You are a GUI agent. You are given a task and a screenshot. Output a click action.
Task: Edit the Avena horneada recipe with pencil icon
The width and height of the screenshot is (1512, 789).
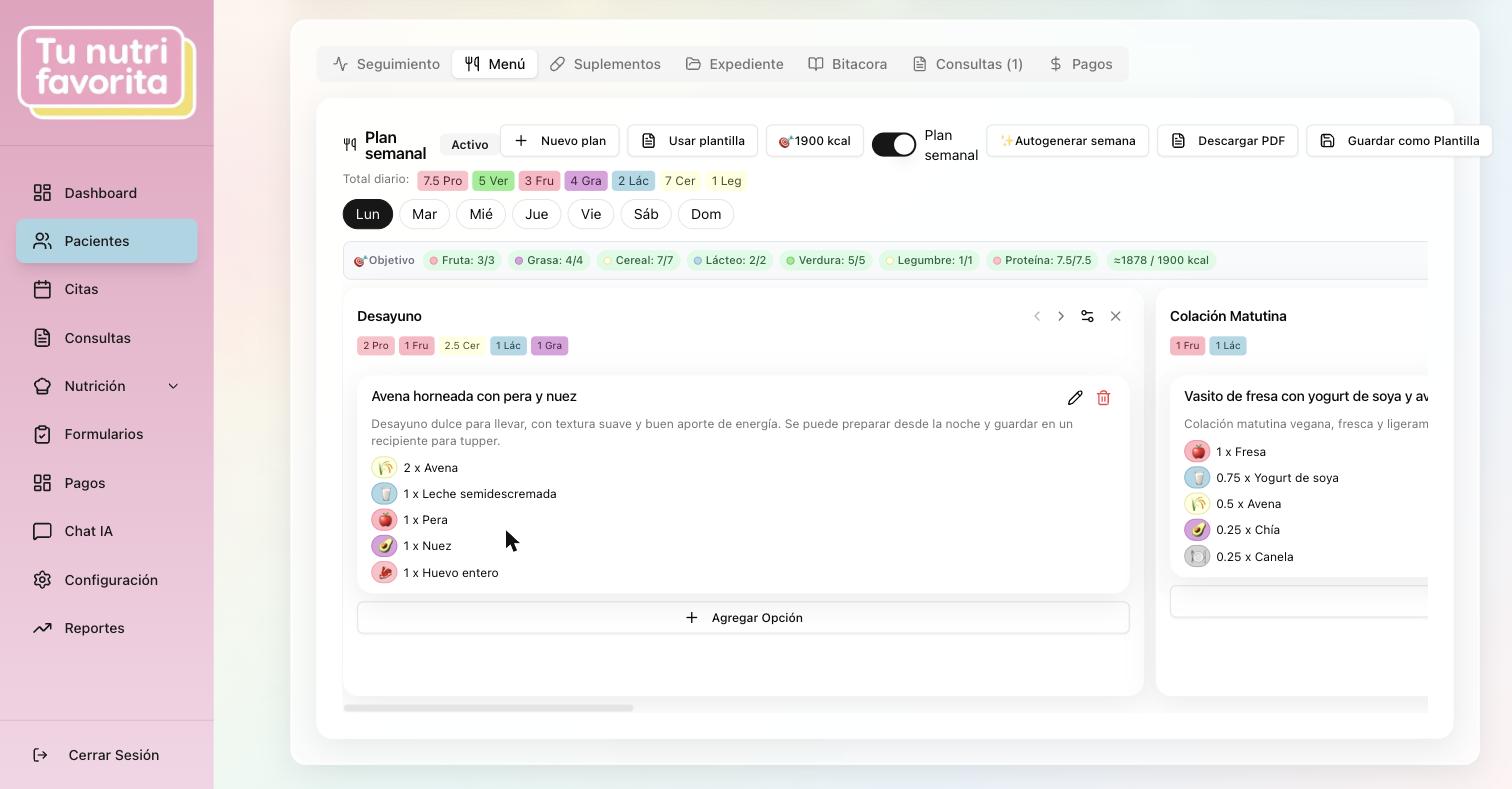1075,398
